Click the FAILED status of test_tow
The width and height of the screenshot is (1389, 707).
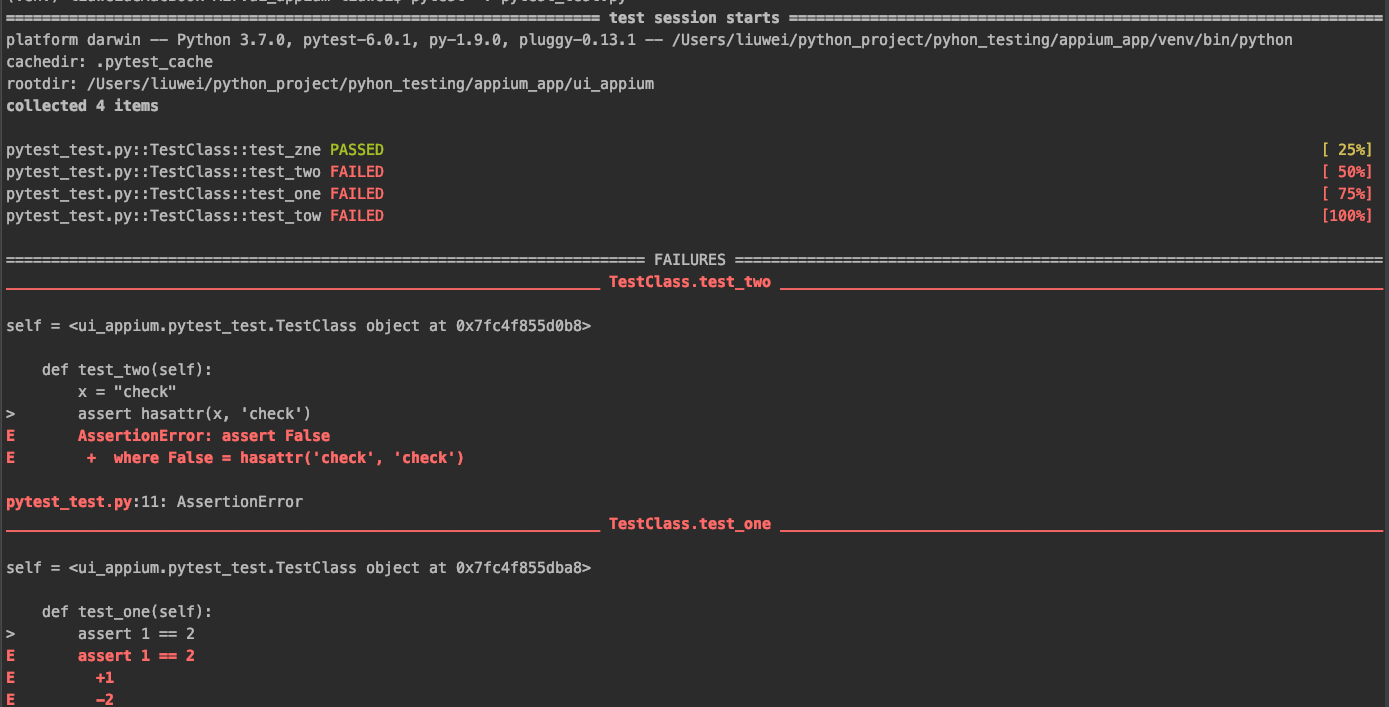click(x=357, y=216)
